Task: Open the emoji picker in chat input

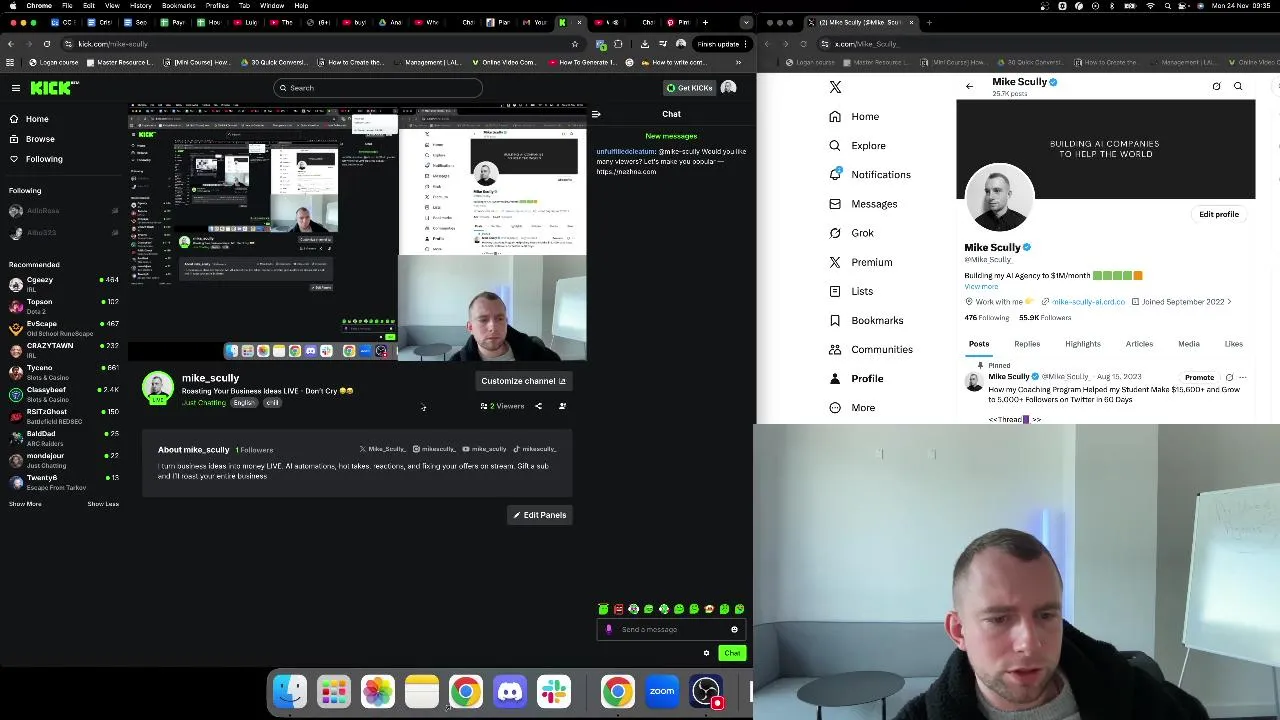Action: 734,630
